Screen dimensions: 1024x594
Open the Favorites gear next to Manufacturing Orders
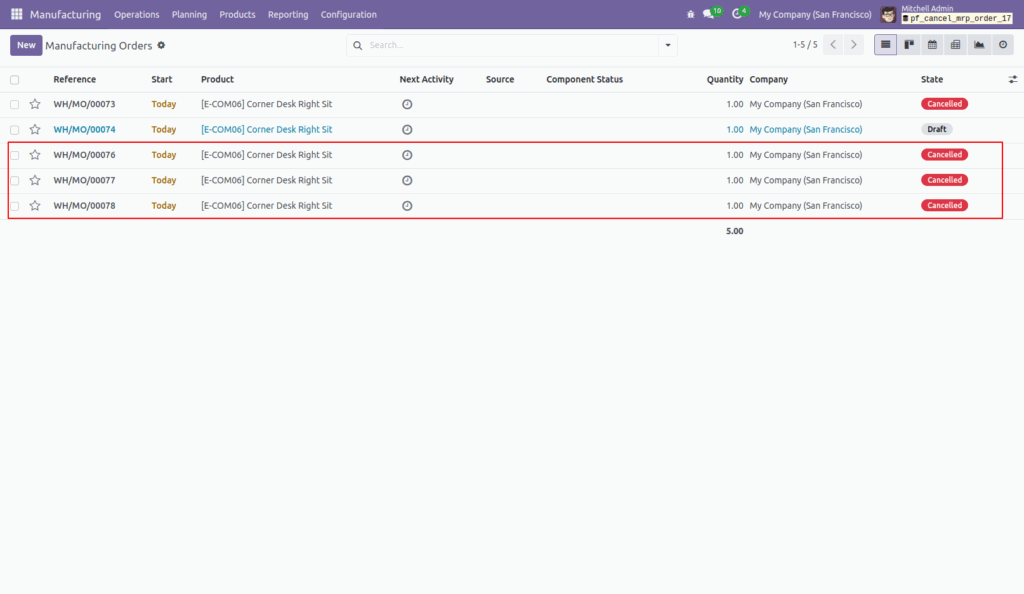coord(159,45)
